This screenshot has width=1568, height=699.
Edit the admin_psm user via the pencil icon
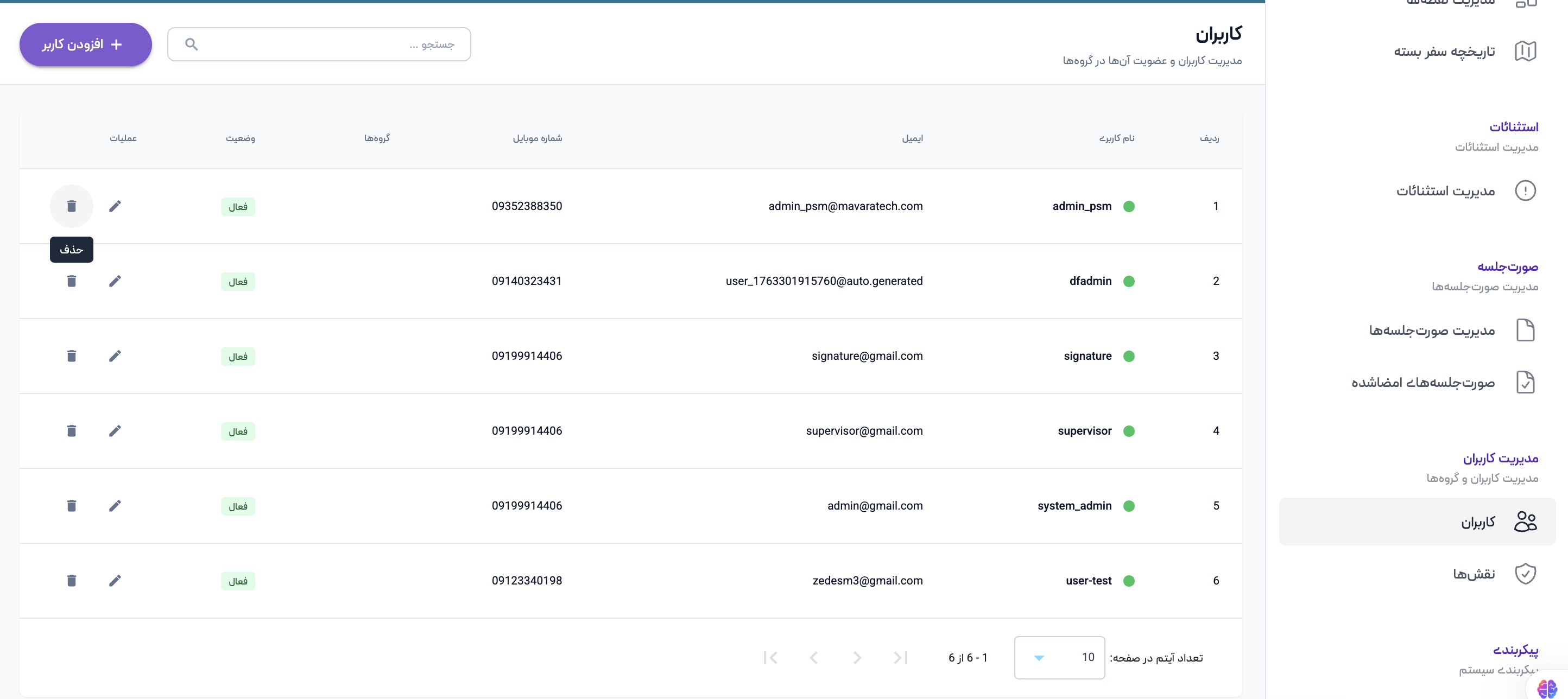tap(115, 206)
